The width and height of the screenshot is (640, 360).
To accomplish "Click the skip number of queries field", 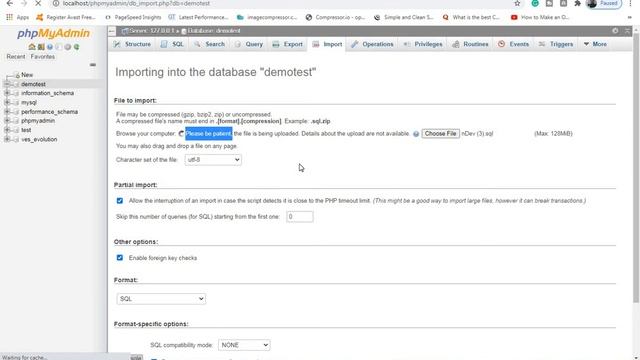I will pos(300,217).
